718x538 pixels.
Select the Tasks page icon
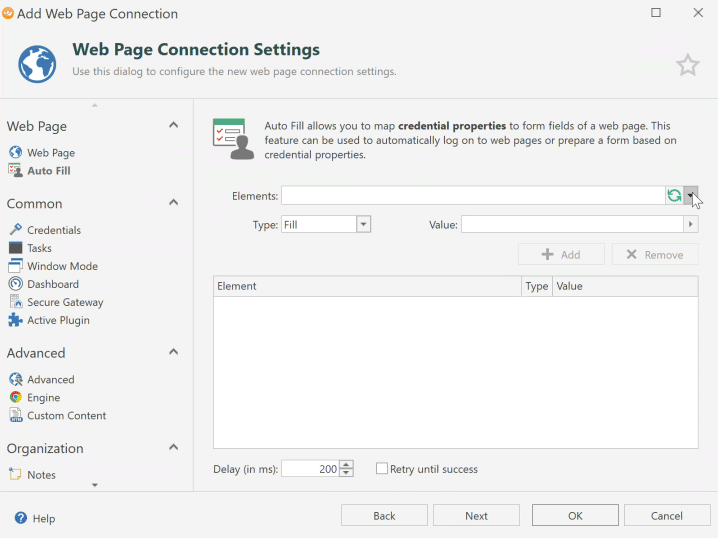click(15, 248)
